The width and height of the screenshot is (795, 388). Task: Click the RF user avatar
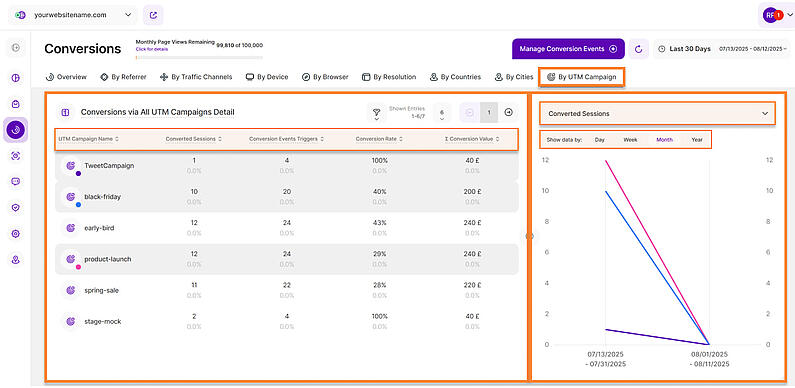770,15
